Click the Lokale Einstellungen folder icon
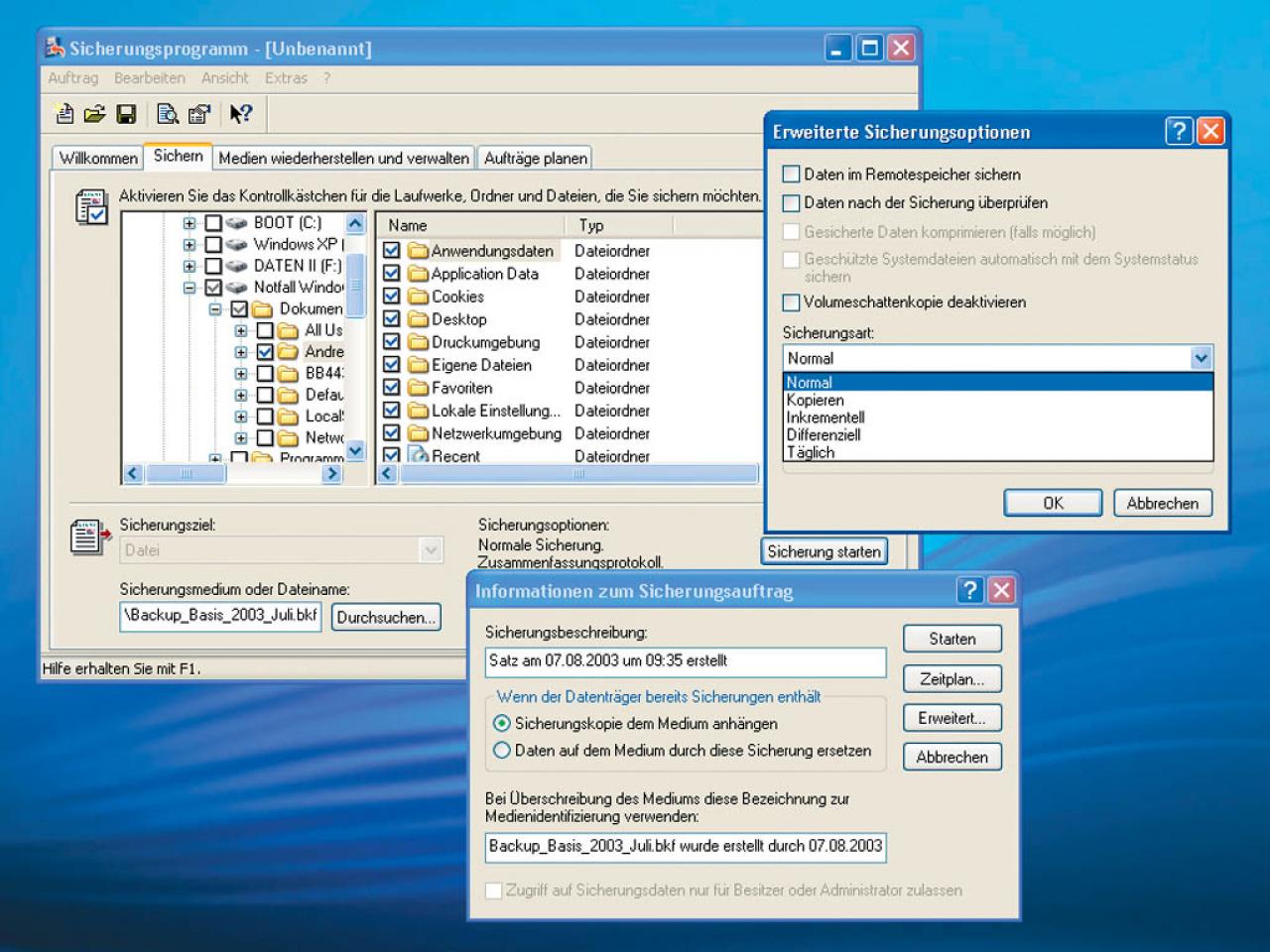Image resolution: width=1270 pixels, height=952 pixels. (418, 411)
